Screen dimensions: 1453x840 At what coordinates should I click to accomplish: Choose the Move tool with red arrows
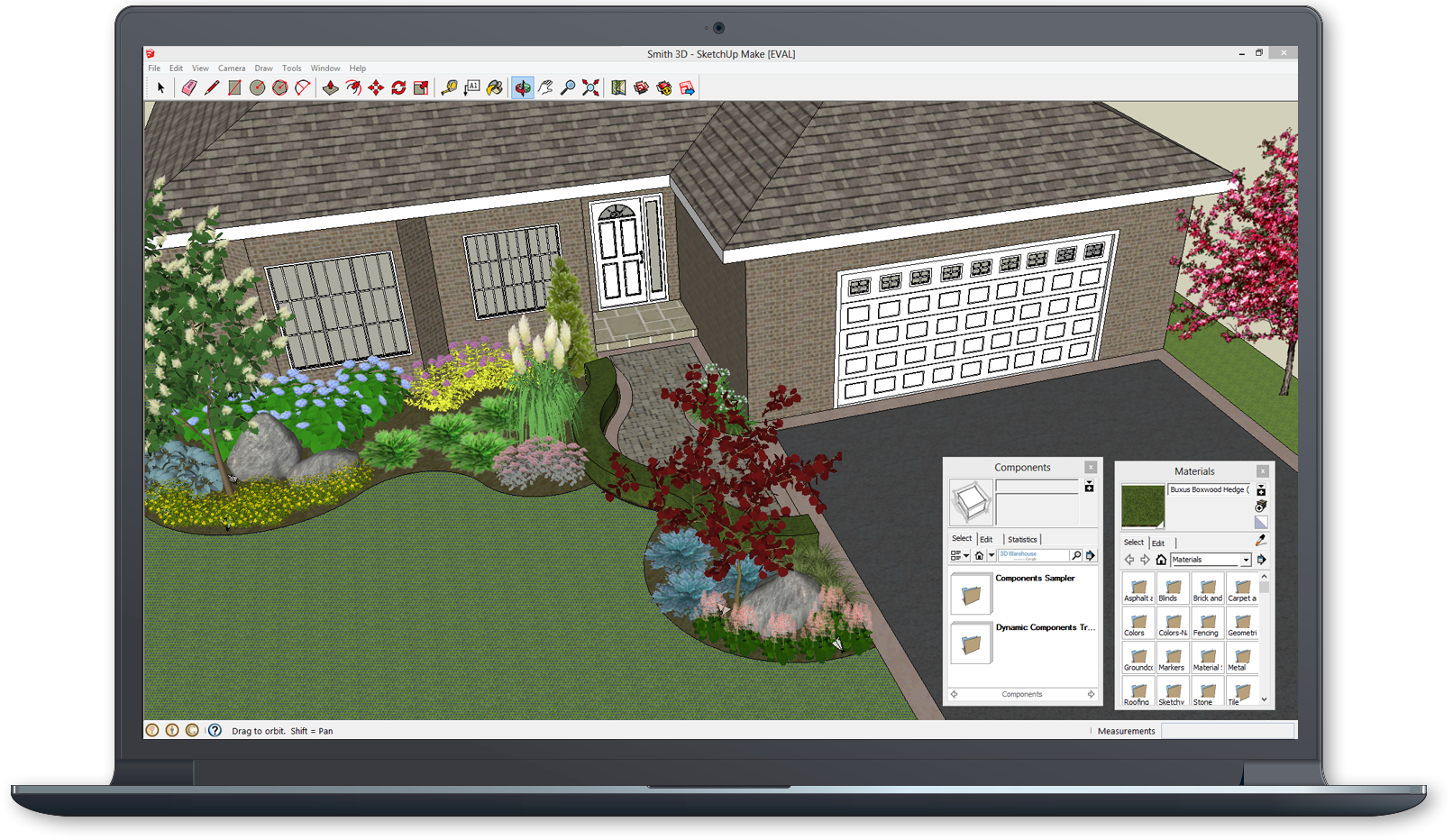tap(376, 87)
